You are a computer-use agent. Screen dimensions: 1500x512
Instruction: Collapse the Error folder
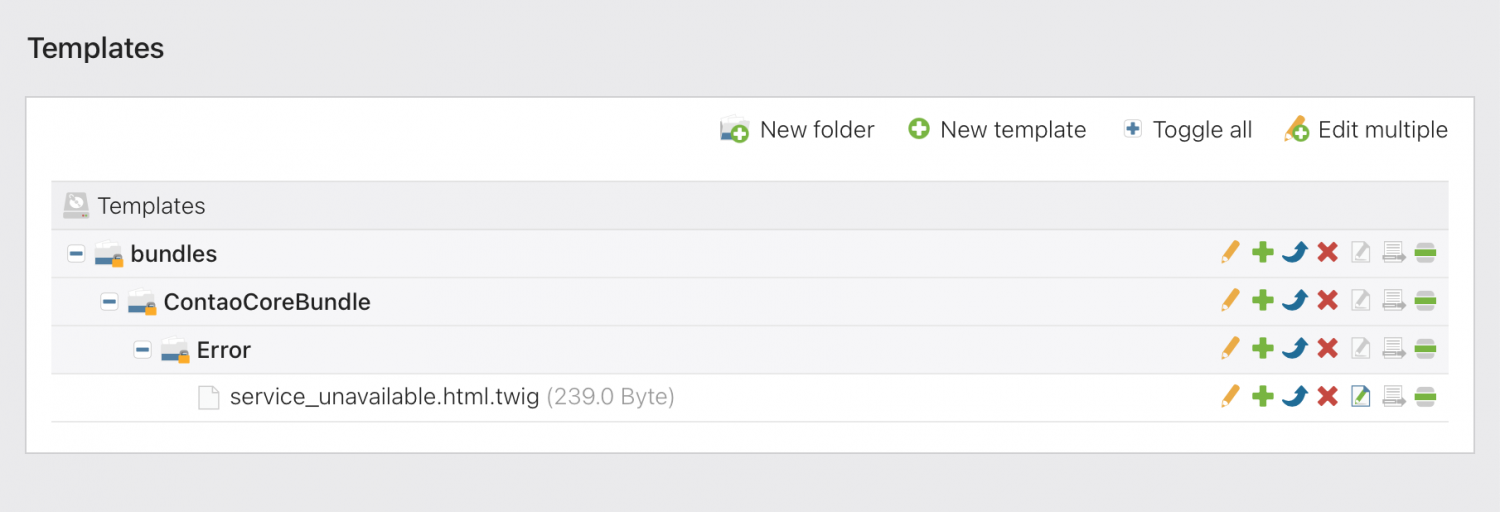coord(142,350)
